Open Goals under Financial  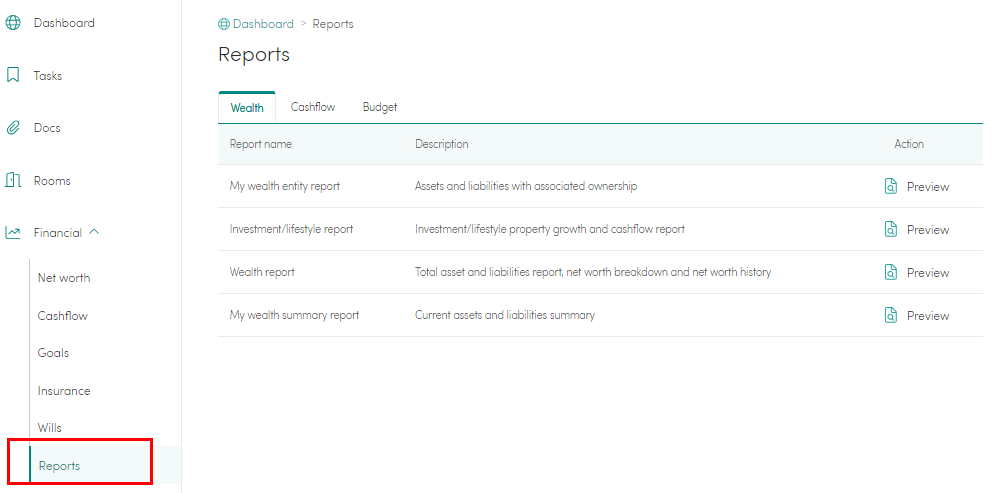(x=53, y=353)
